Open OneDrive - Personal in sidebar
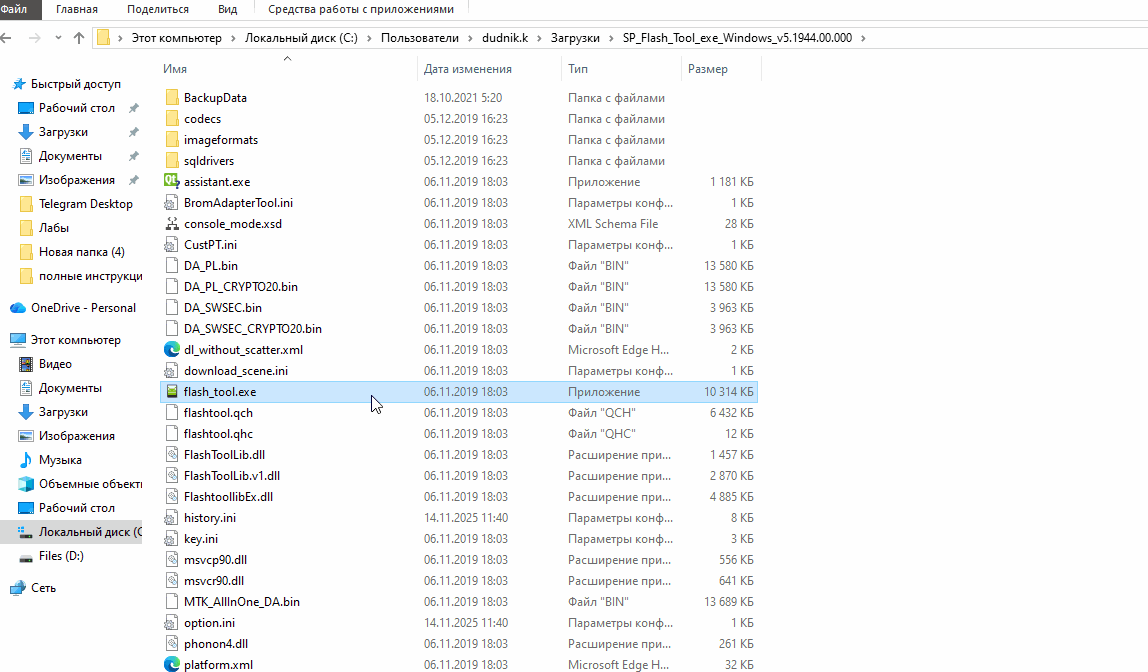Screen dimensions: 1148x672 [83, 308]
